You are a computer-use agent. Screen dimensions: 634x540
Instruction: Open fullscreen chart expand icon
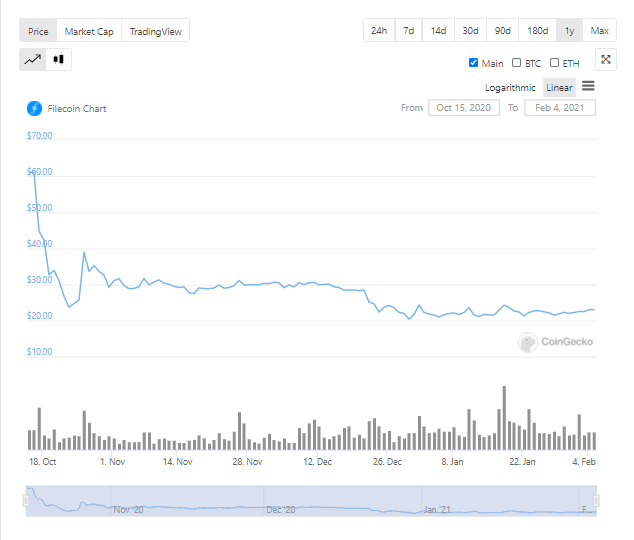(x=606, y=59)
